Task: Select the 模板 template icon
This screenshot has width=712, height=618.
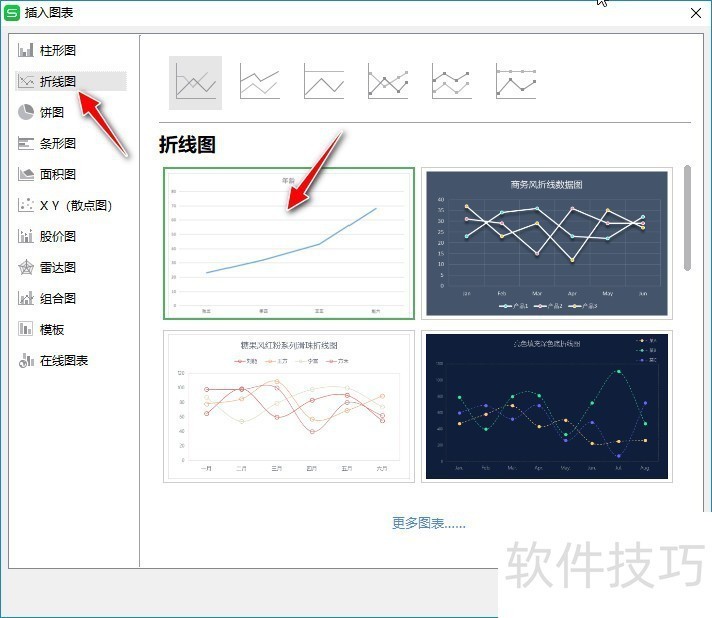Action: [25, 329]
